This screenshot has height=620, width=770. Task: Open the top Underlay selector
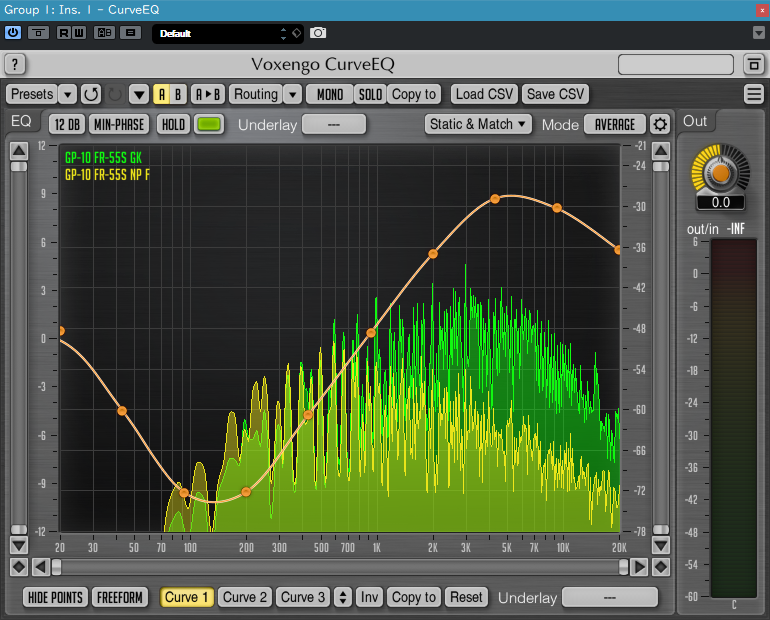[x=334, y=125]
